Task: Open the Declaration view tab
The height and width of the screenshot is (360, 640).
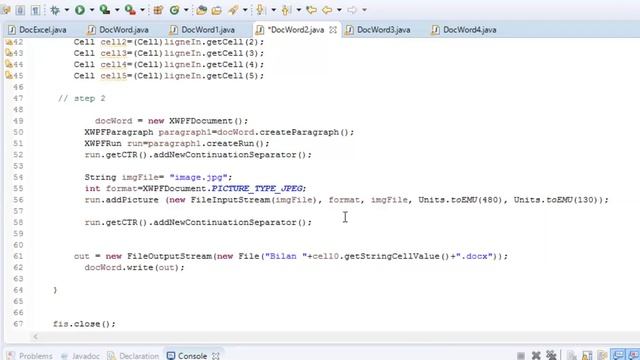Action: coord(133,356)
